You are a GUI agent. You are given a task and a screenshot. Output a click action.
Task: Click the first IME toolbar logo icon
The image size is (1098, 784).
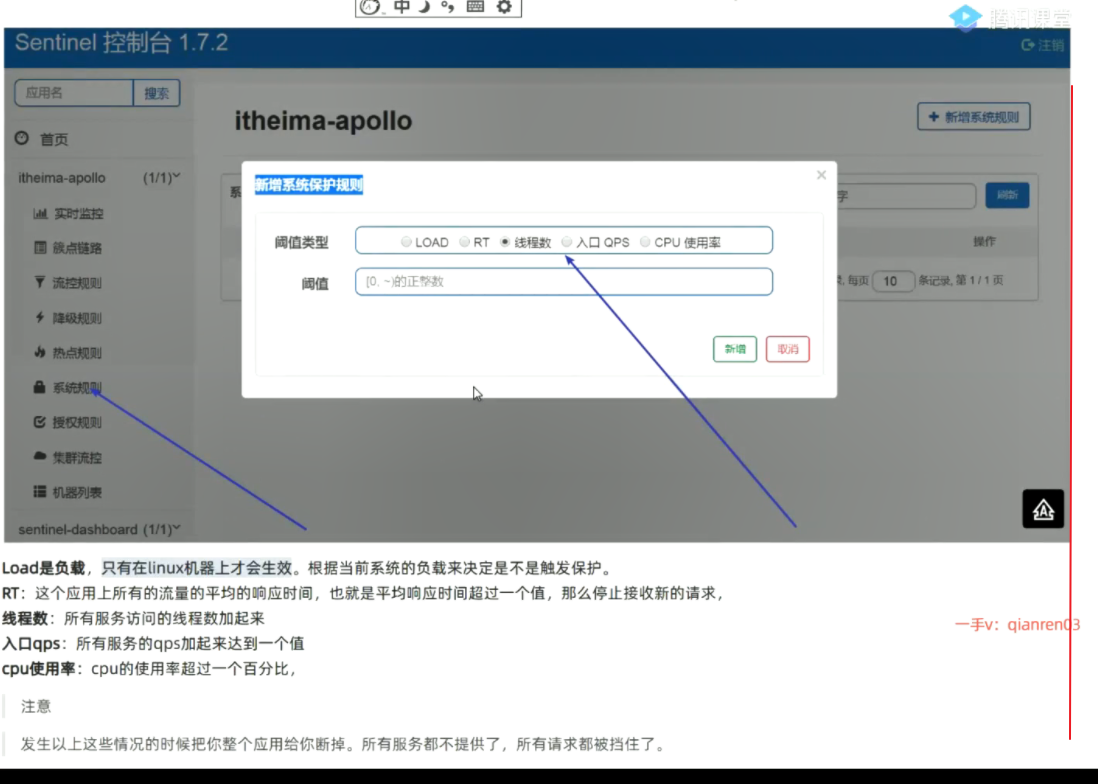click(x=370, y=7)
